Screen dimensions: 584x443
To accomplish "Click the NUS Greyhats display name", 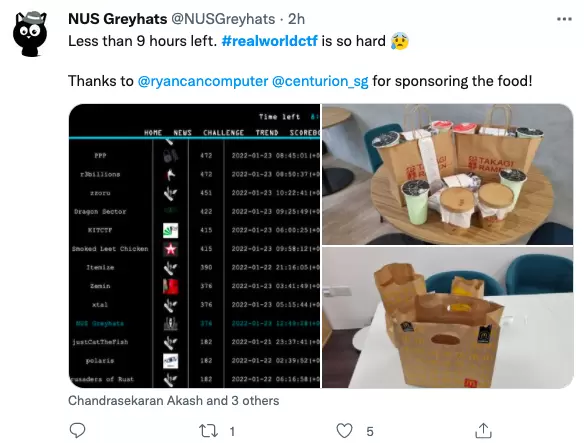I will 118,19.
